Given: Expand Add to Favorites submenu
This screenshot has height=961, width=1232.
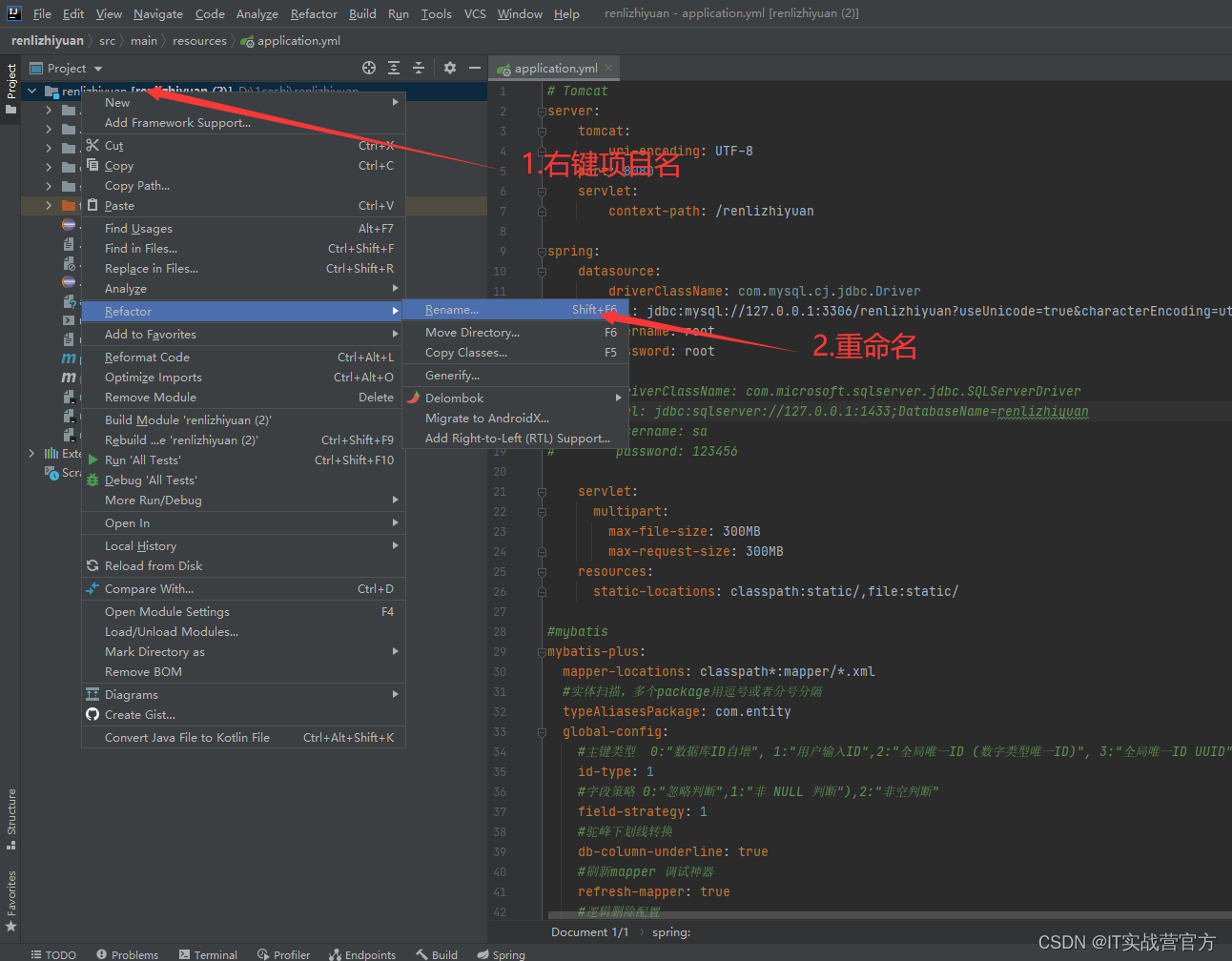Looking at the screenshot, I should click(x=244, y=335).
